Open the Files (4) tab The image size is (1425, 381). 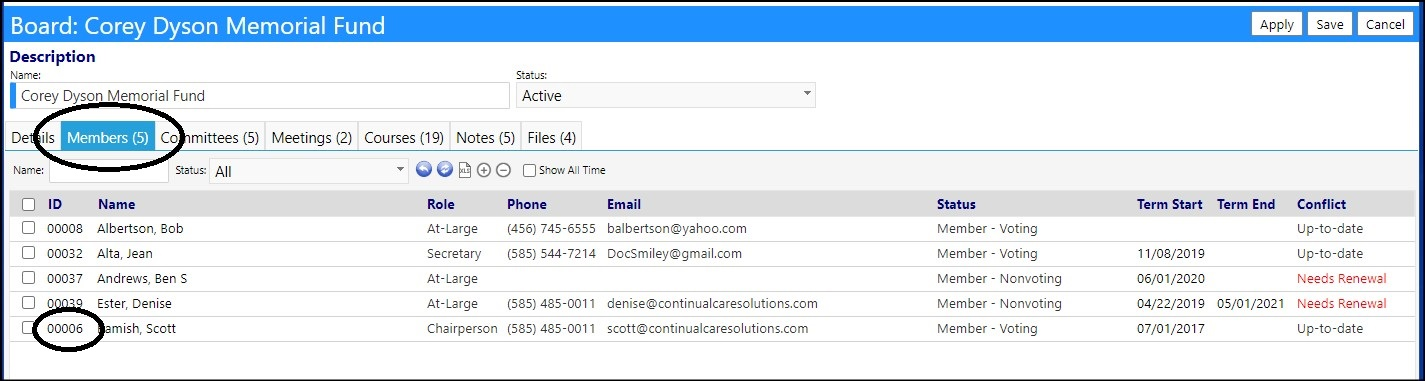click(552, 137)
